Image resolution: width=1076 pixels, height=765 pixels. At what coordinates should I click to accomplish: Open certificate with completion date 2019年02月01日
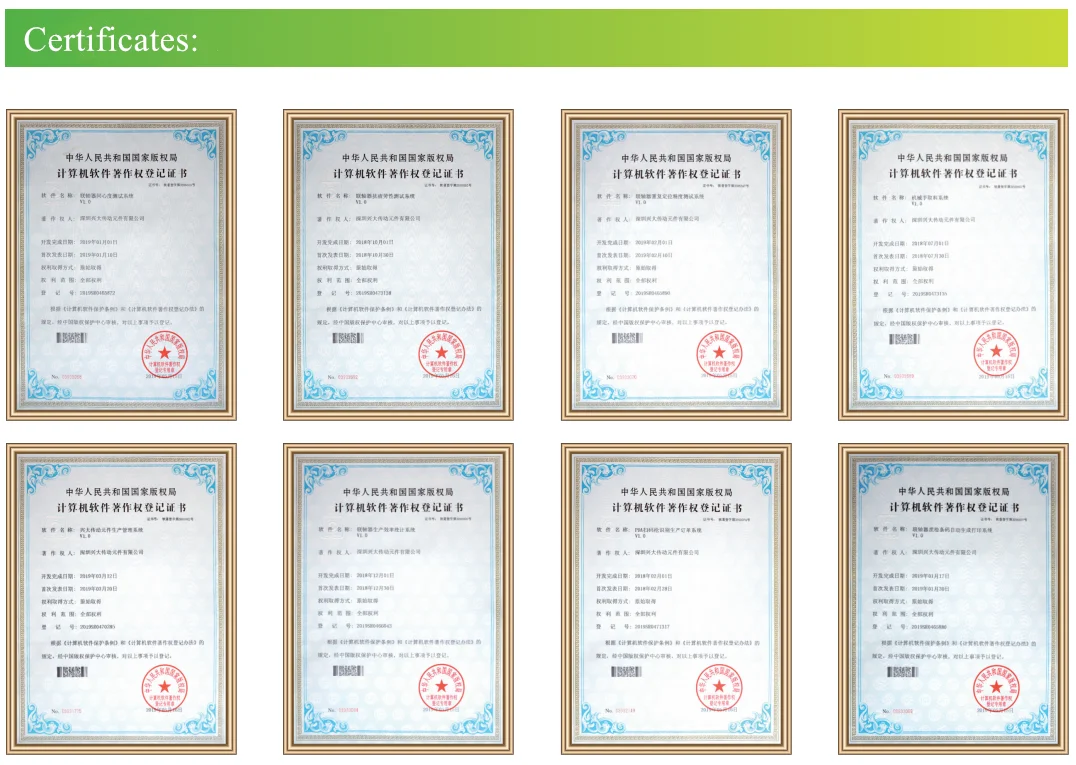676,265
